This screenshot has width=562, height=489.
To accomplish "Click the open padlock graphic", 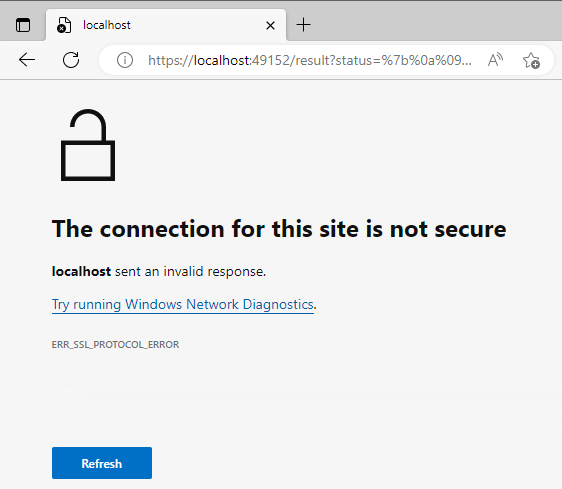I will pos(88,145).
